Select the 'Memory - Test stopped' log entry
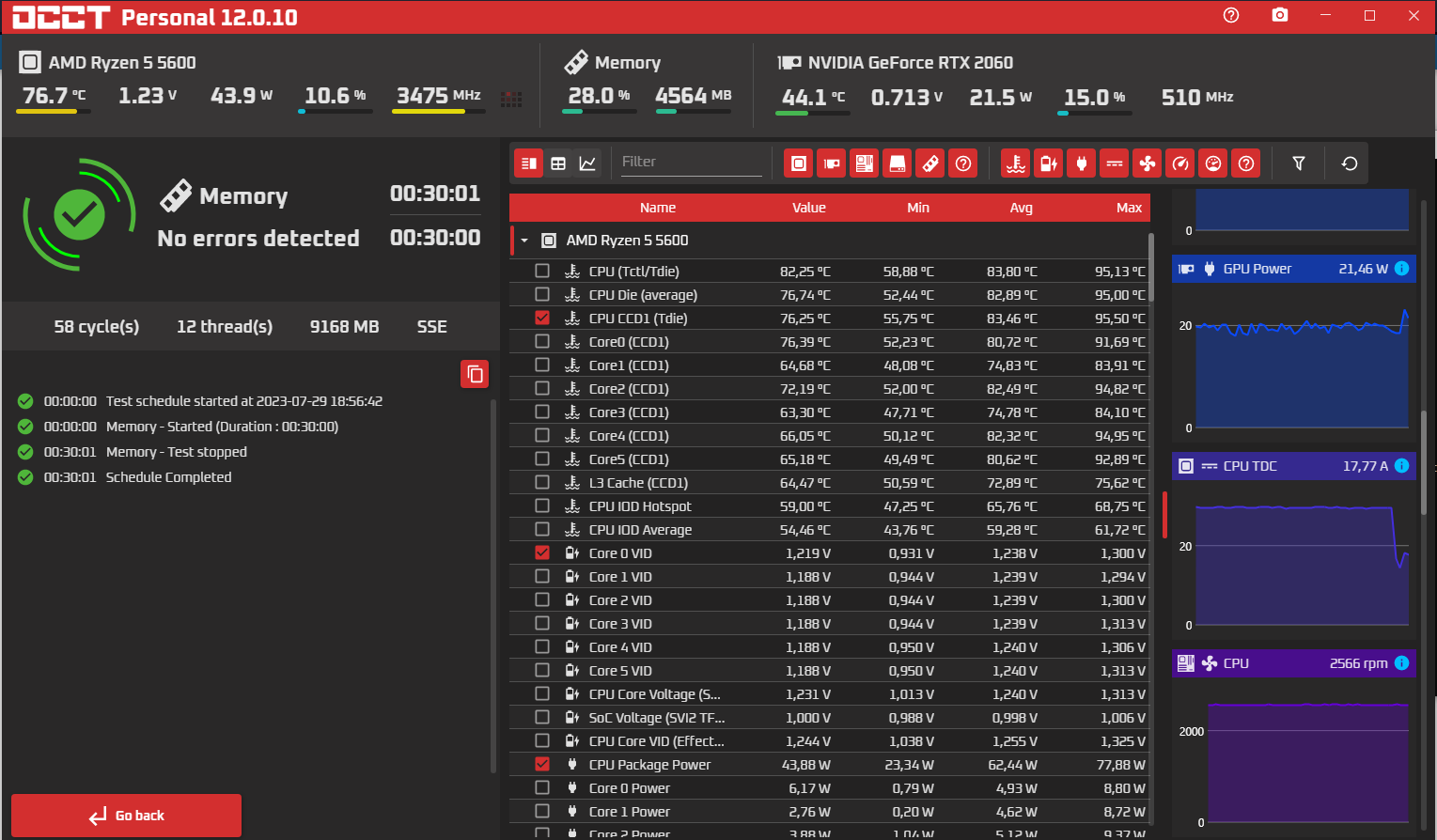1437x840 pixels. (177, 452)
